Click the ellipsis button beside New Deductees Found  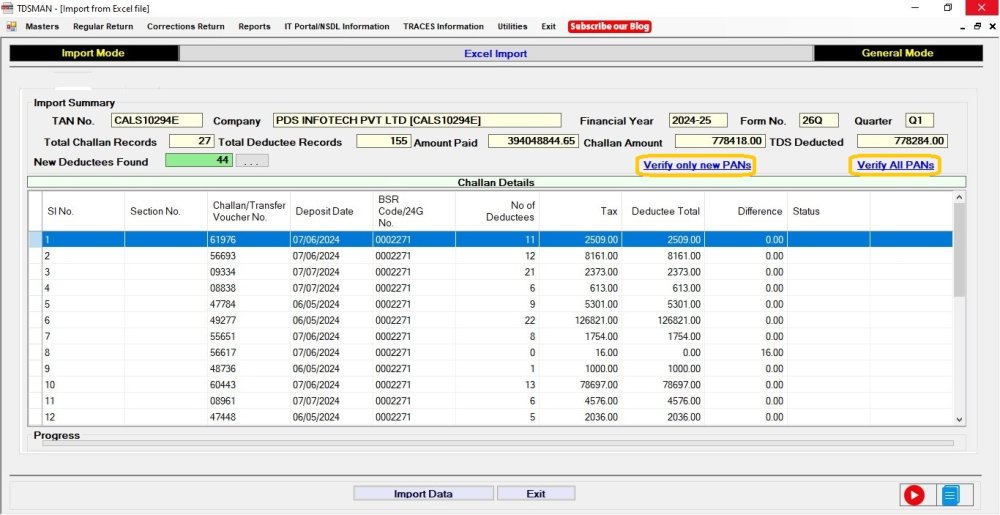[252, 161]
